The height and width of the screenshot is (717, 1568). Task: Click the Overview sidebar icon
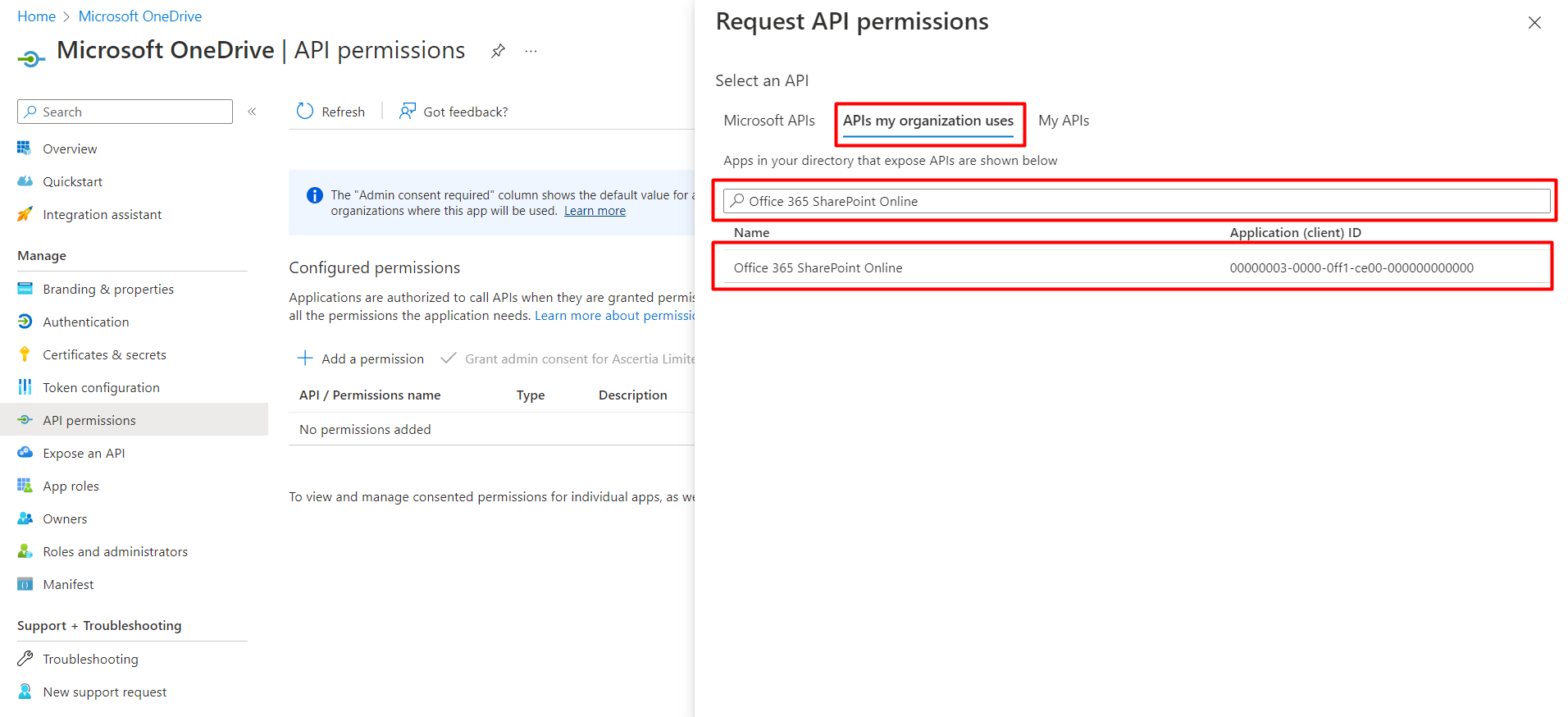coord(25,148)
